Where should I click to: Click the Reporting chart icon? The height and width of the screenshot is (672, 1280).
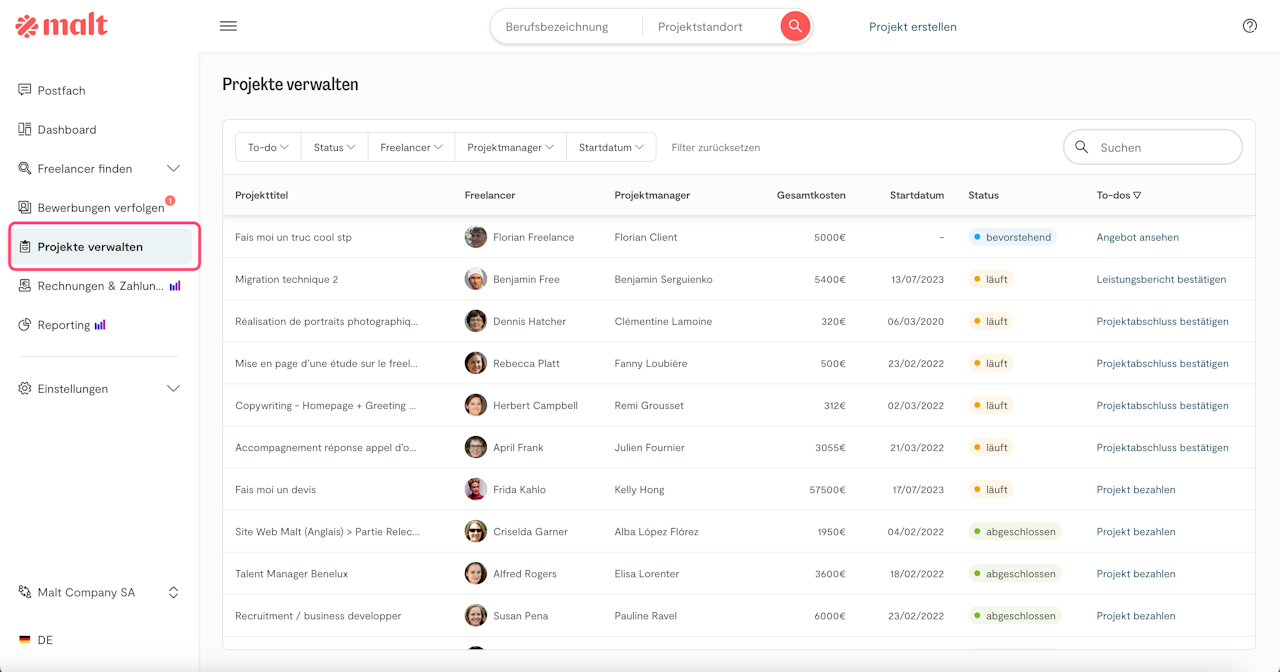[25, 325]
